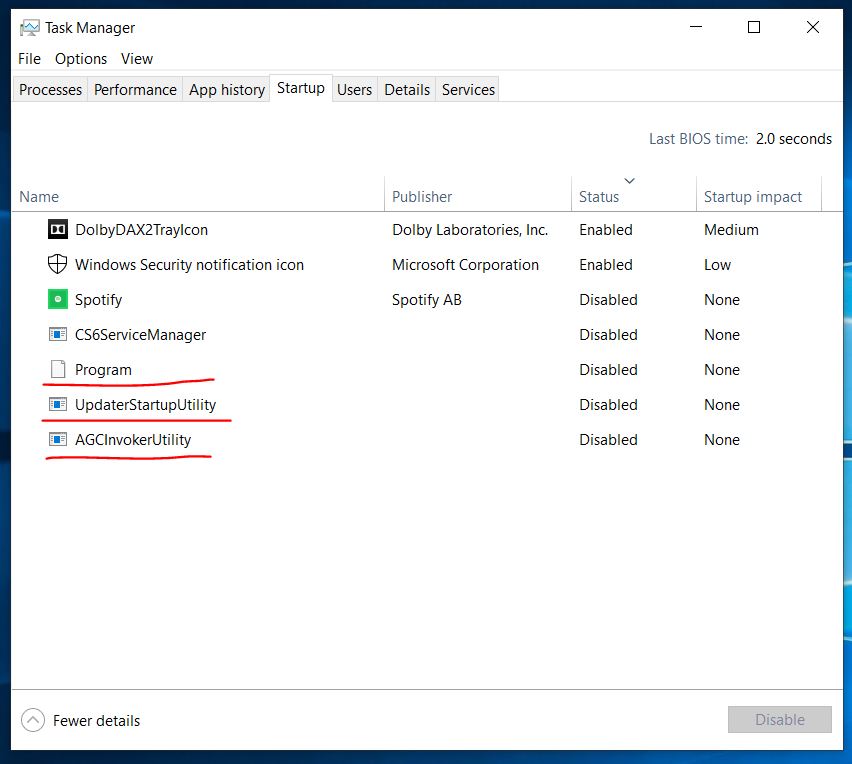852x764 pixels.
Task: Maximize the Task Manager window
Action: [x=754, y=27]
